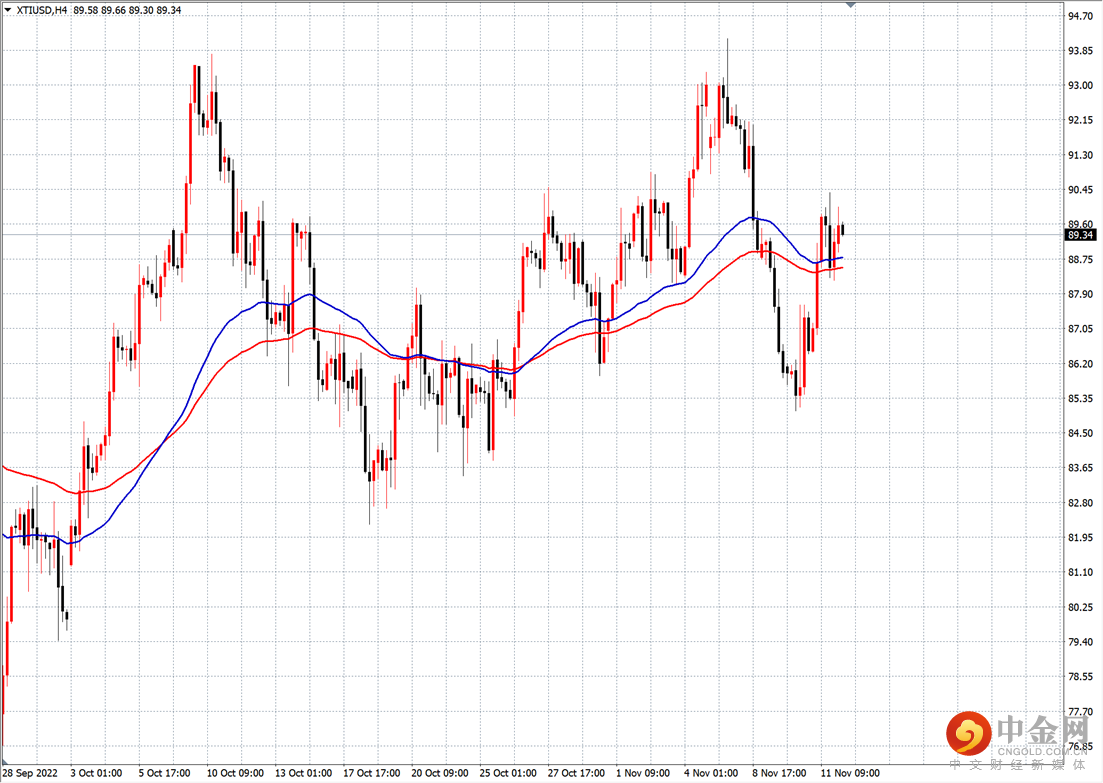This screenshot has height=783, width=1103.
Task: Click the 88.75 price axis label
Action: 1080,260
